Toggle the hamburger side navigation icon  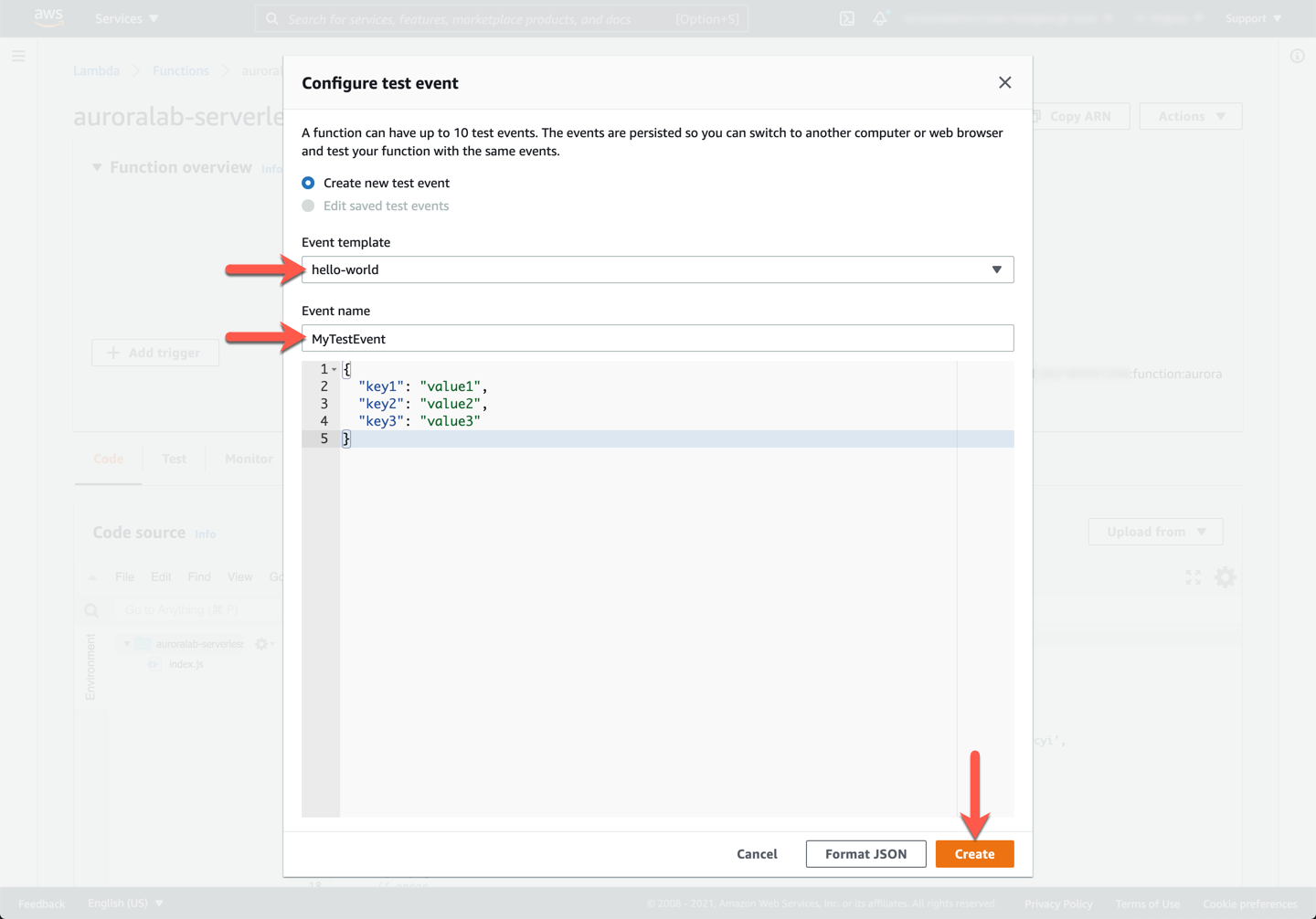18,57
